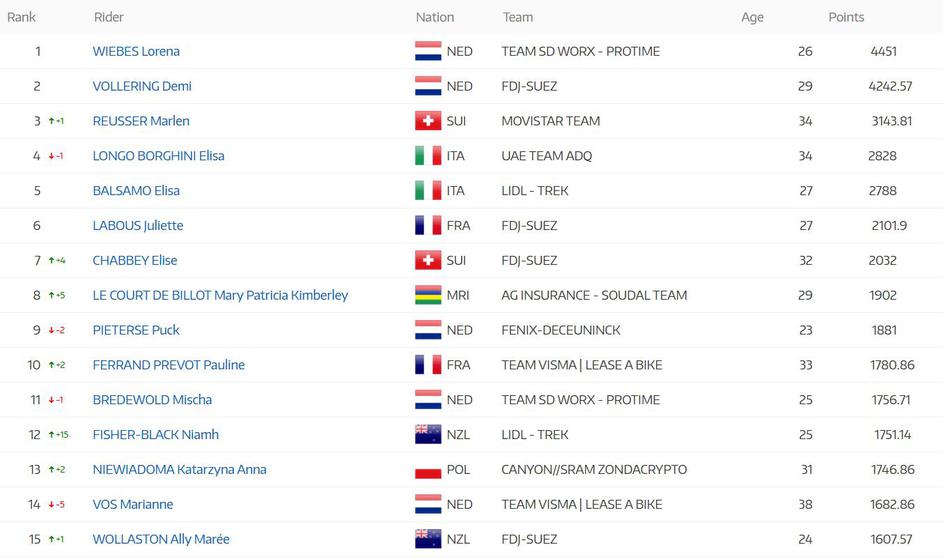Open PIETERSE Puck rider page

point(136,330)
